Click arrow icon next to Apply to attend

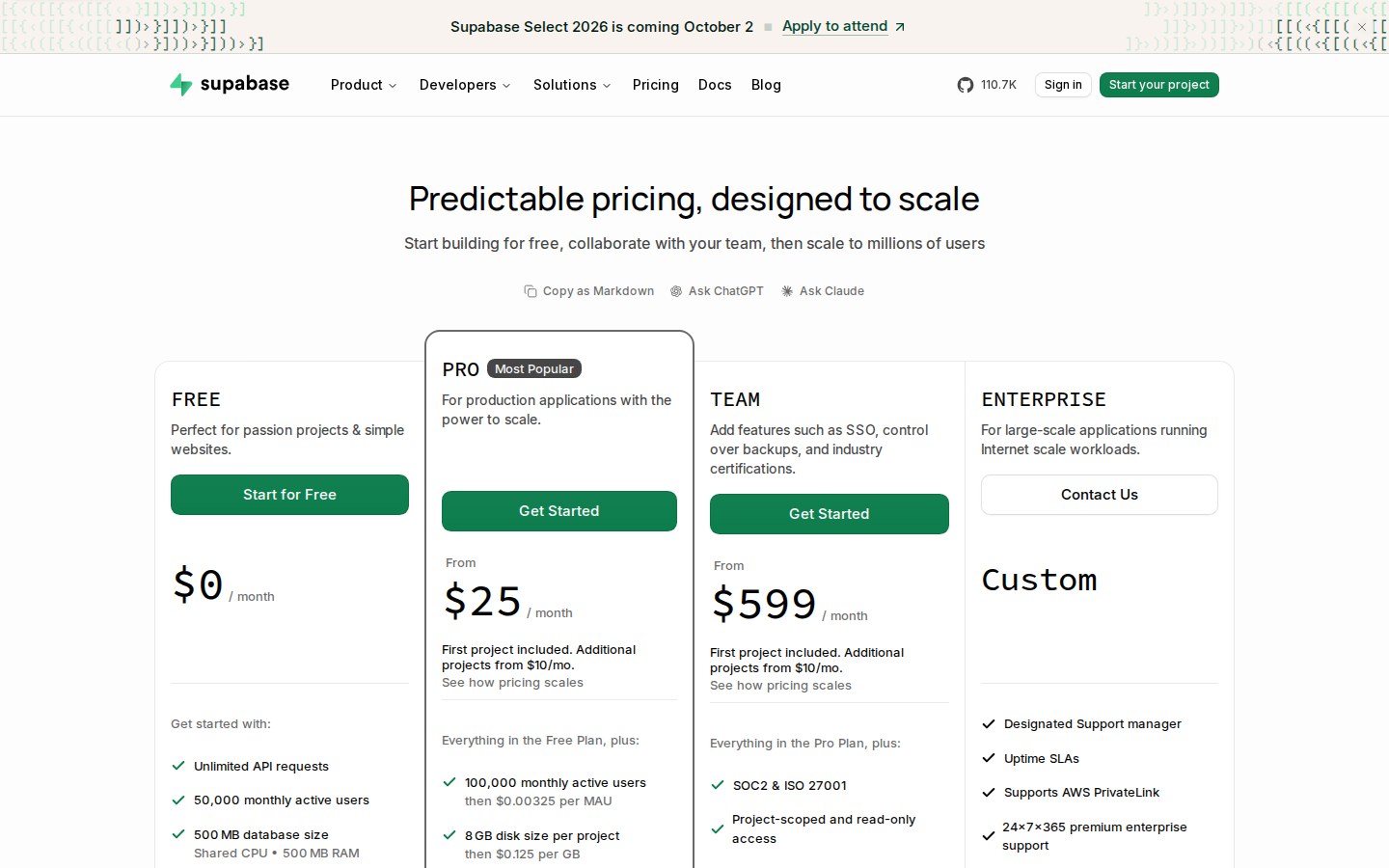900,27
